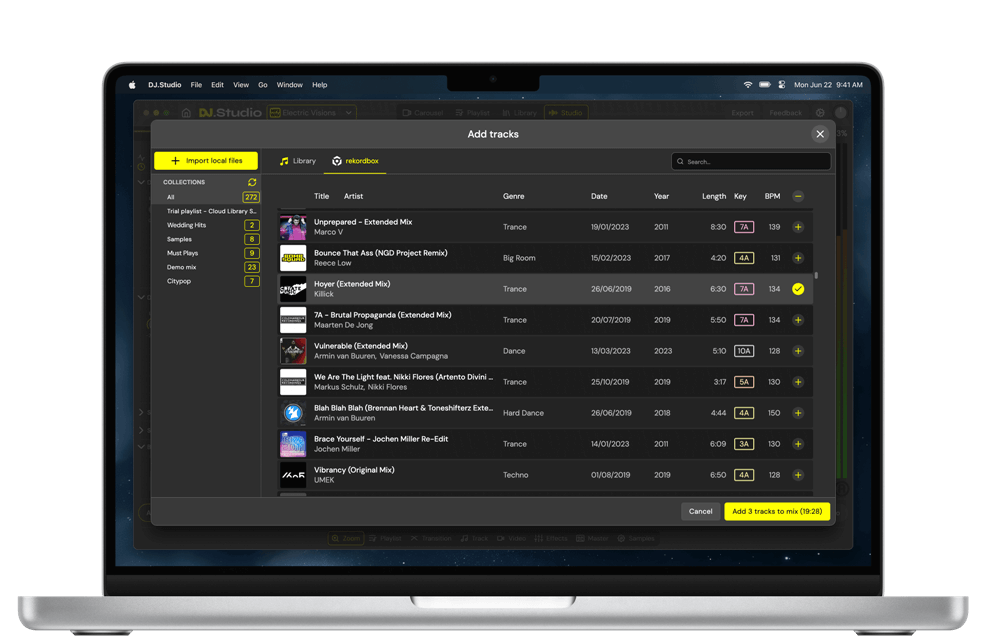Deselect the checked Hoyer (Extended Mix) track

798,289
